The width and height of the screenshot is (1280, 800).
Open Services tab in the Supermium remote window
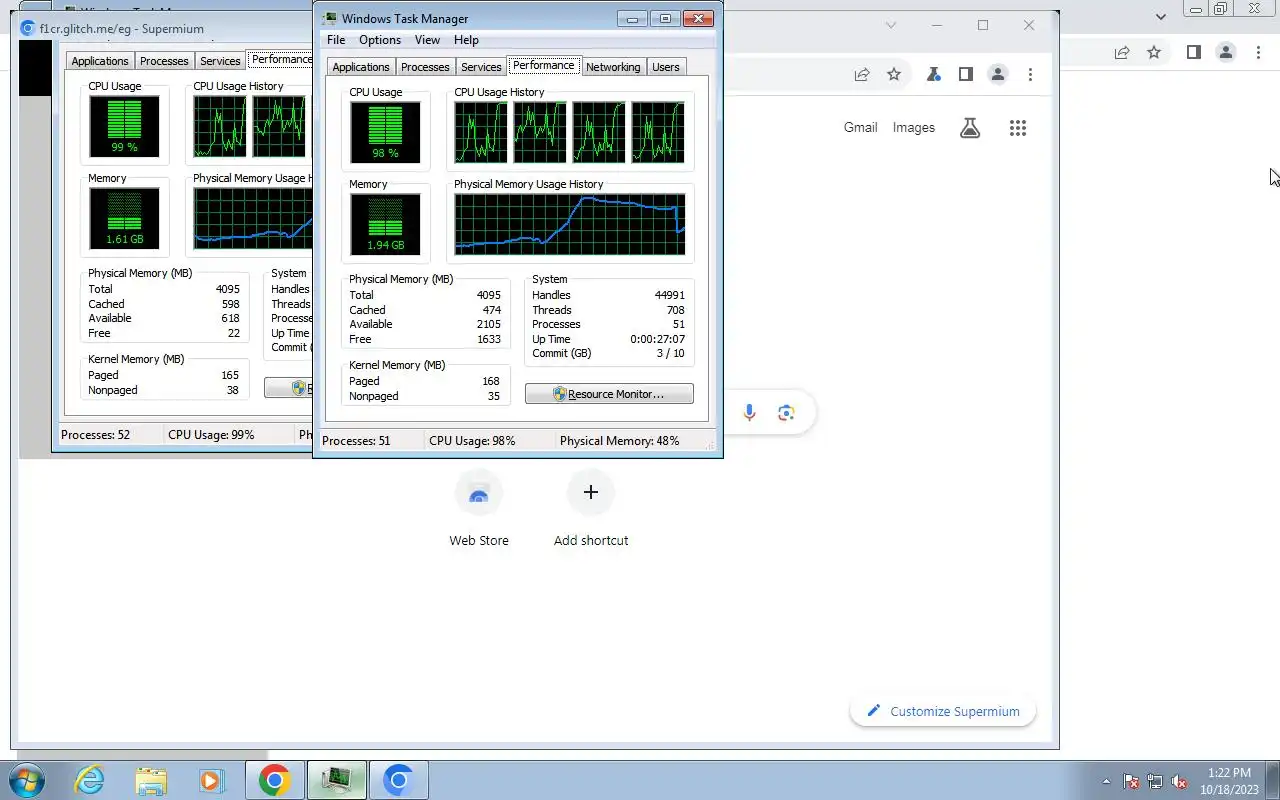220,61
